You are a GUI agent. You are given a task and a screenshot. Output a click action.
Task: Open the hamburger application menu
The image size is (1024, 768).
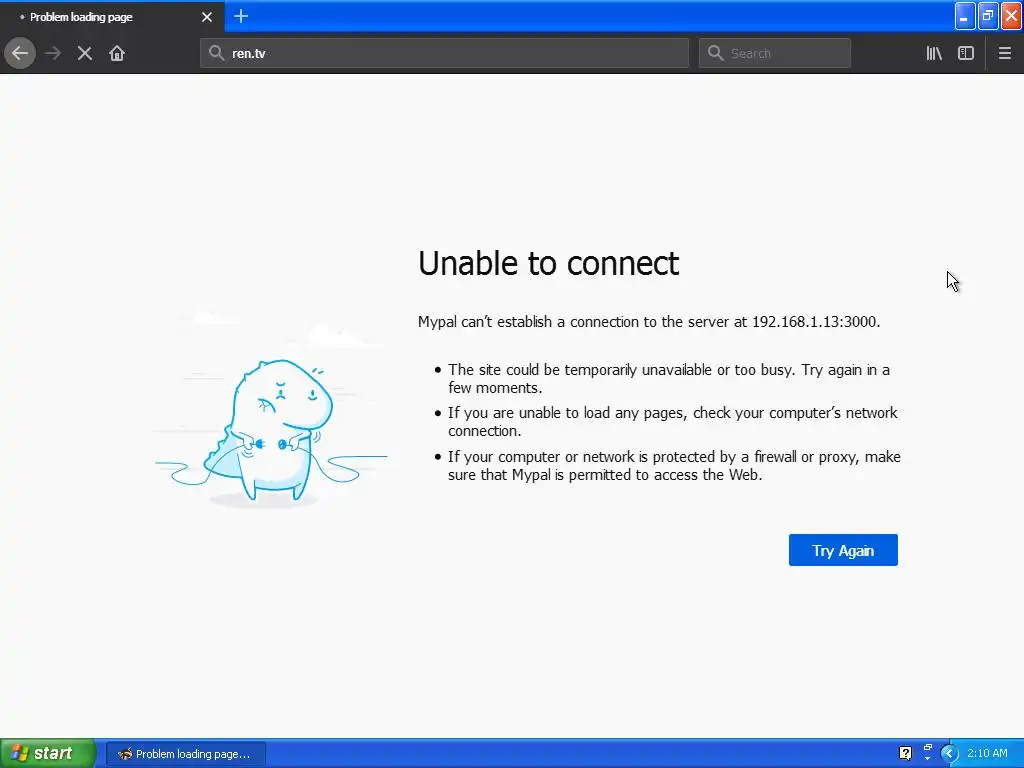[1004, 53]
